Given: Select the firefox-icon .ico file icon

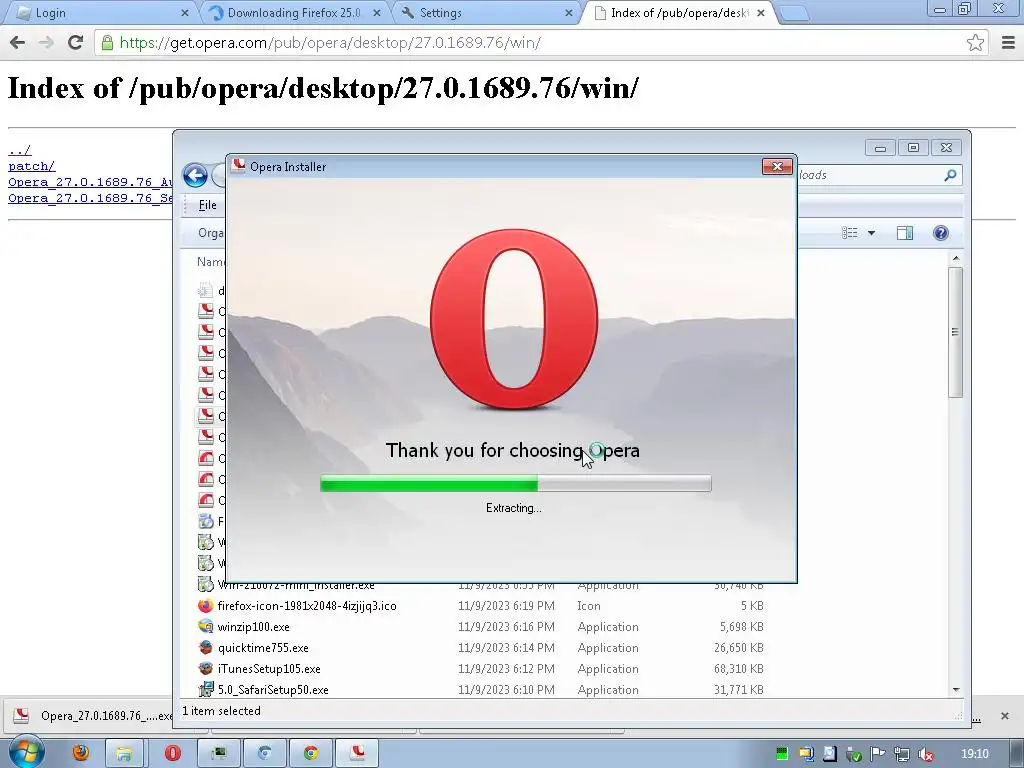Looking at the screenshot, I should [206, 605].
